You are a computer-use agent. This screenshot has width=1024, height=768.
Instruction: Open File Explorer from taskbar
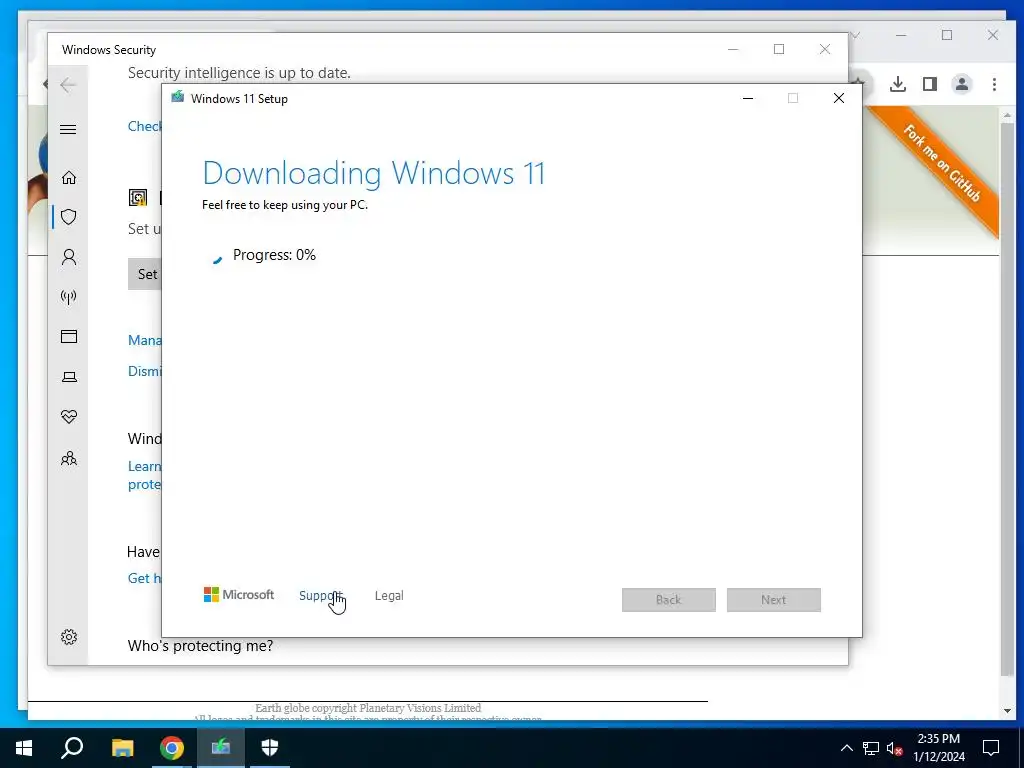122,748
